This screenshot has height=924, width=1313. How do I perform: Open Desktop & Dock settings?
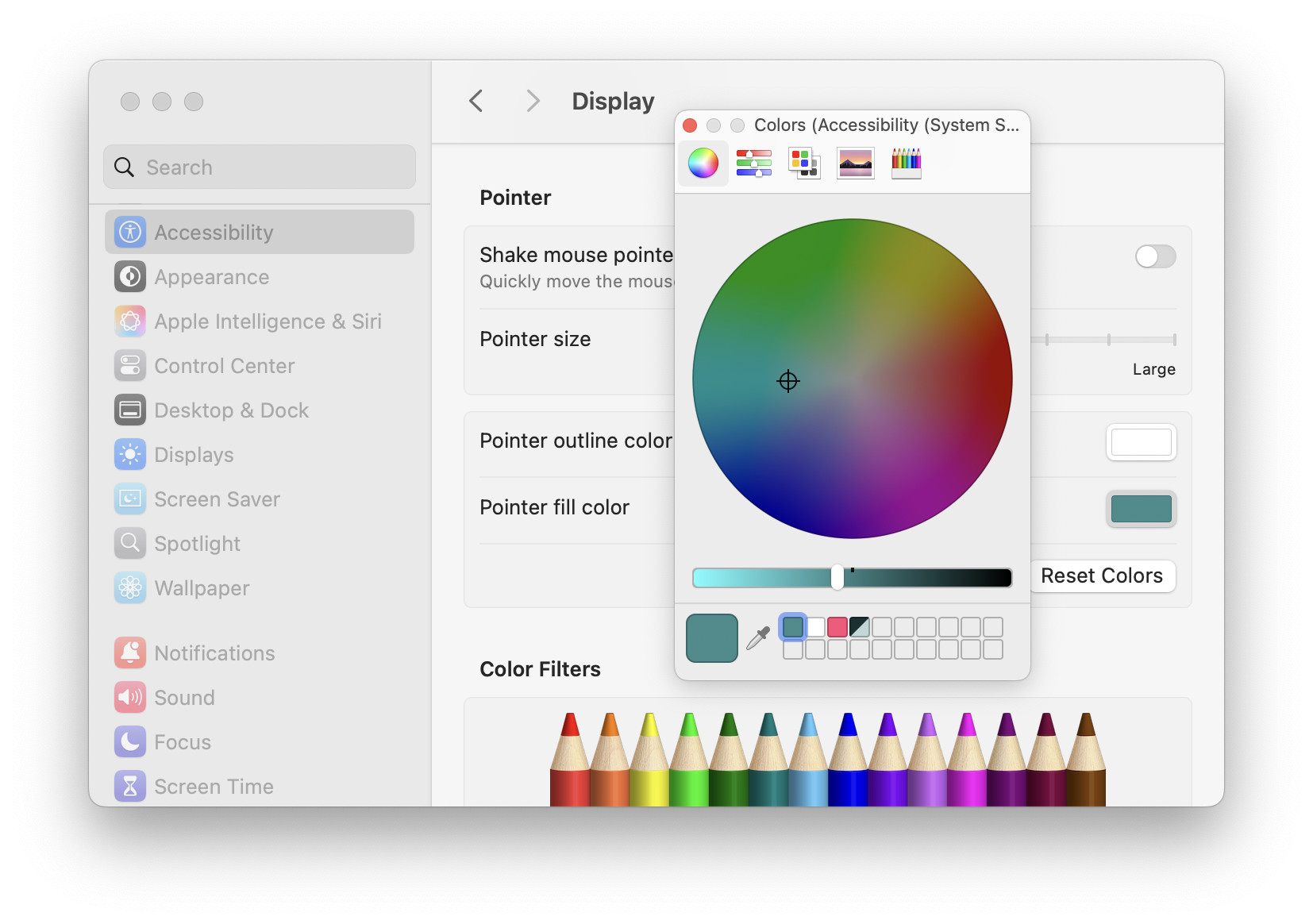coord(259,410)
